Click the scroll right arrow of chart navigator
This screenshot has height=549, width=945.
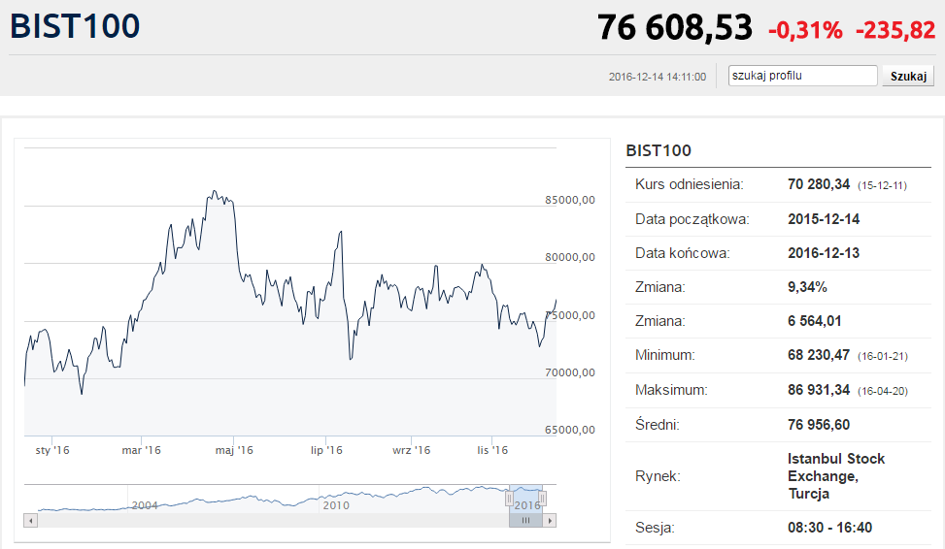(x=549, y=520)
